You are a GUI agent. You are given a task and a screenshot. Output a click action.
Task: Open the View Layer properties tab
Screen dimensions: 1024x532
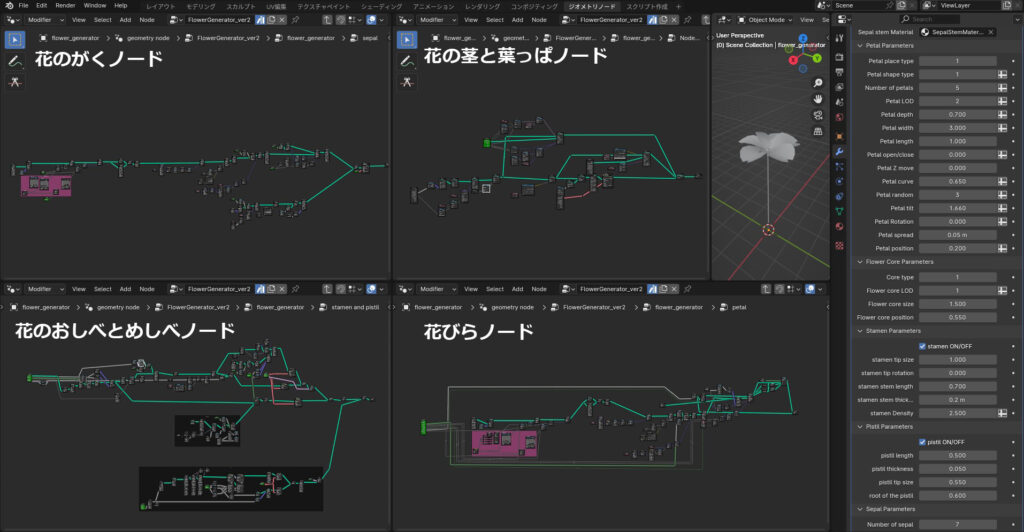pos(840,87)
